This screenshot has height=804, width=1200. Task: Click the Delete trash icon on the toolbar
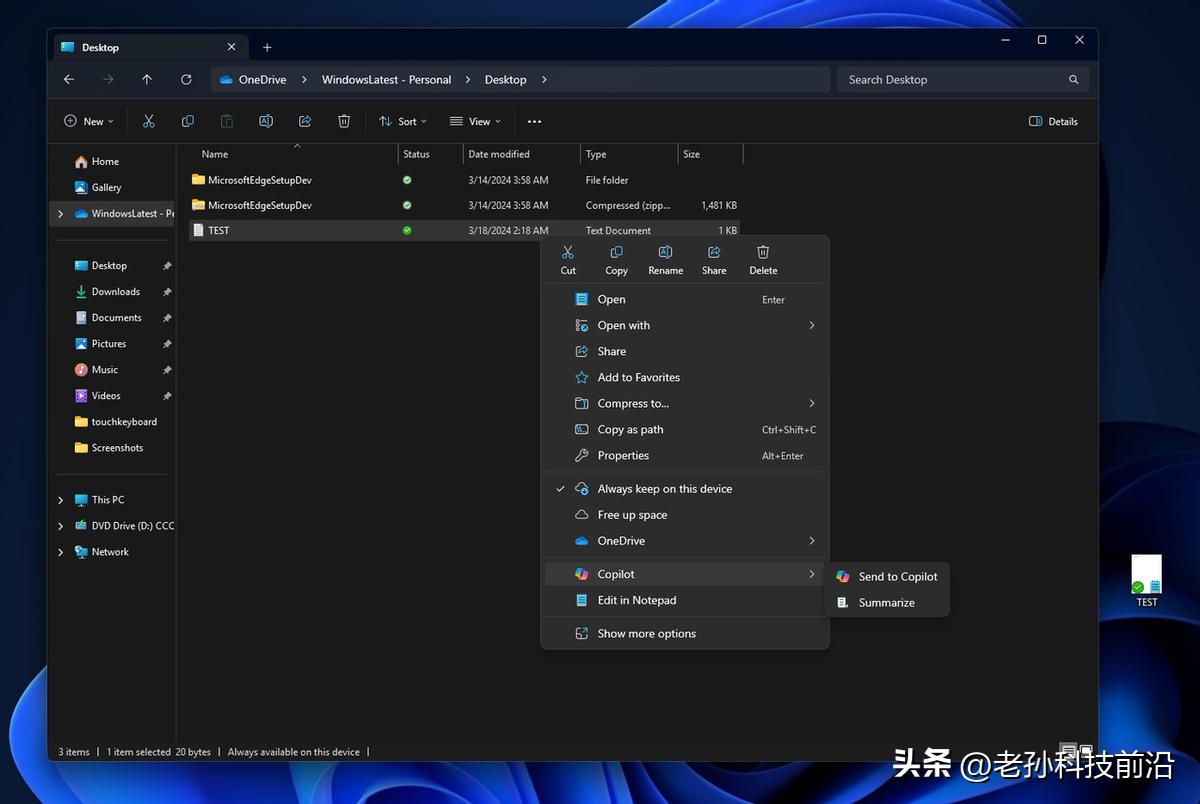tap(344, 120)
